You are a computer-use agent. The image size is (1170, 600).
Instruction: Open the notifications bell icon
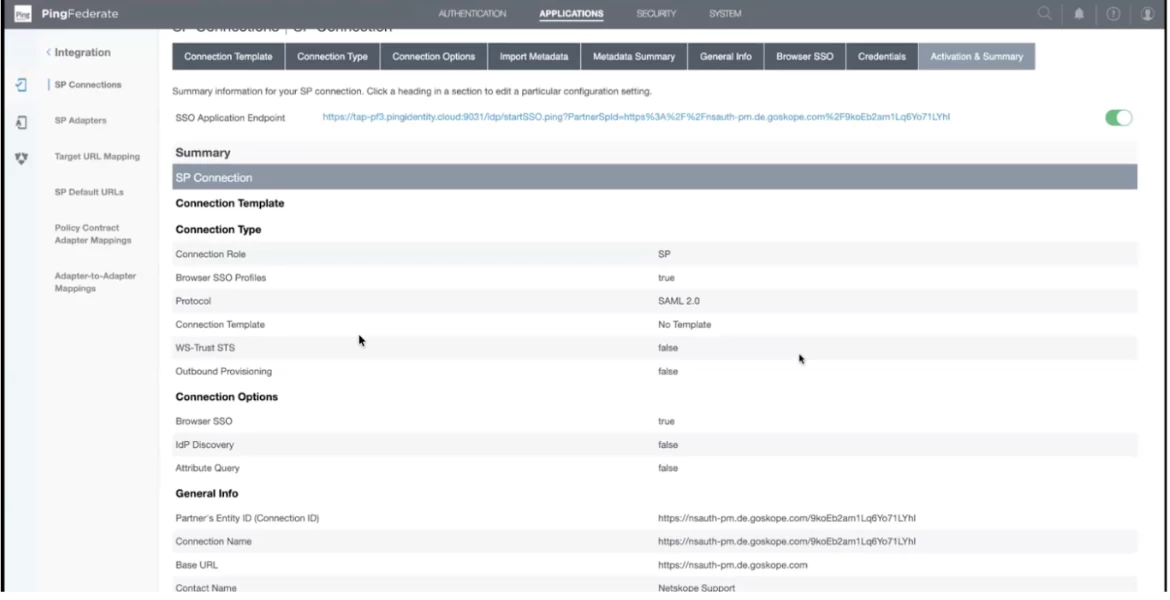tap(1079, 13)
